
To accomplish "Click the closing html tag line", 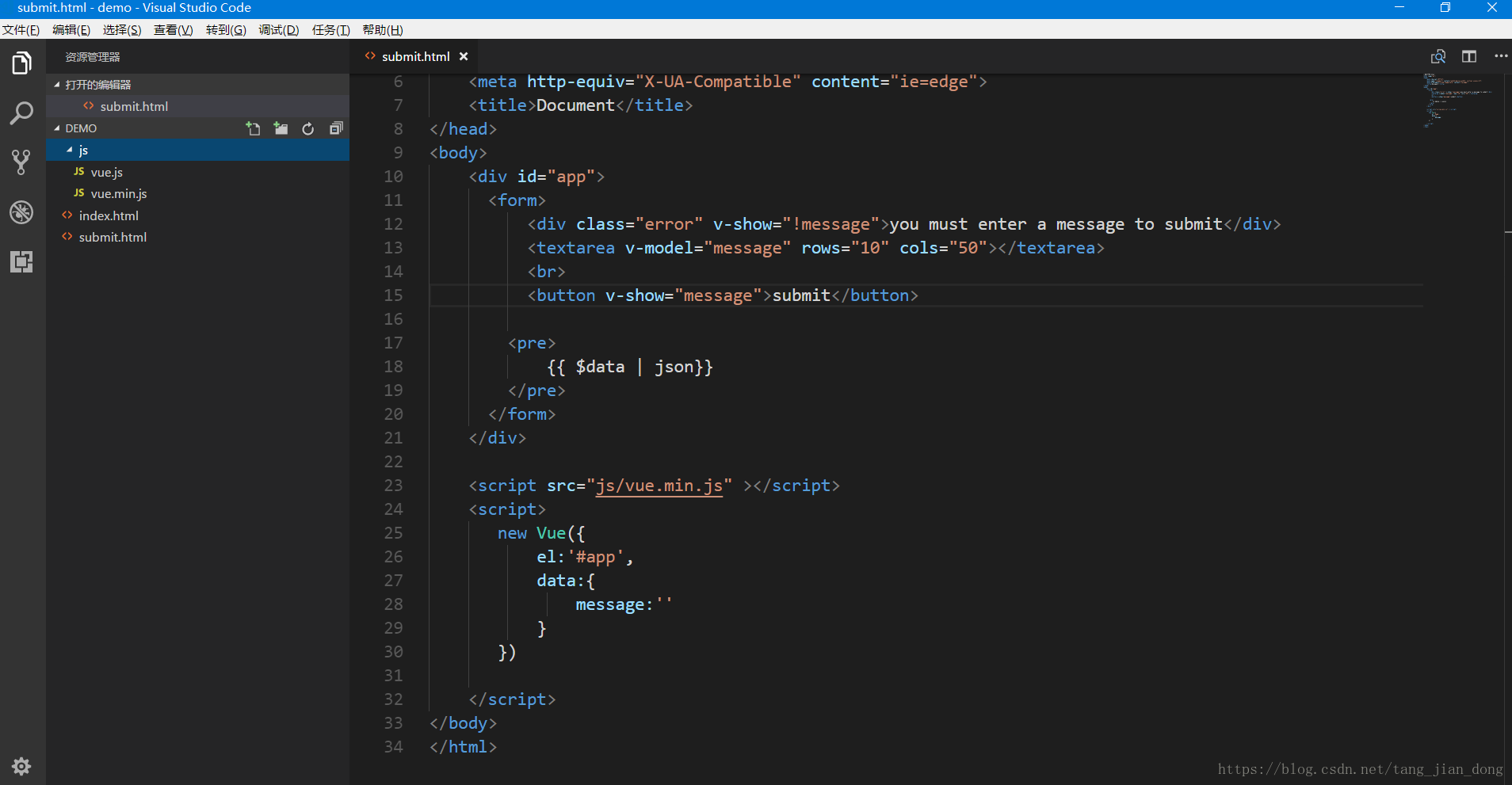I will [463, 747].
